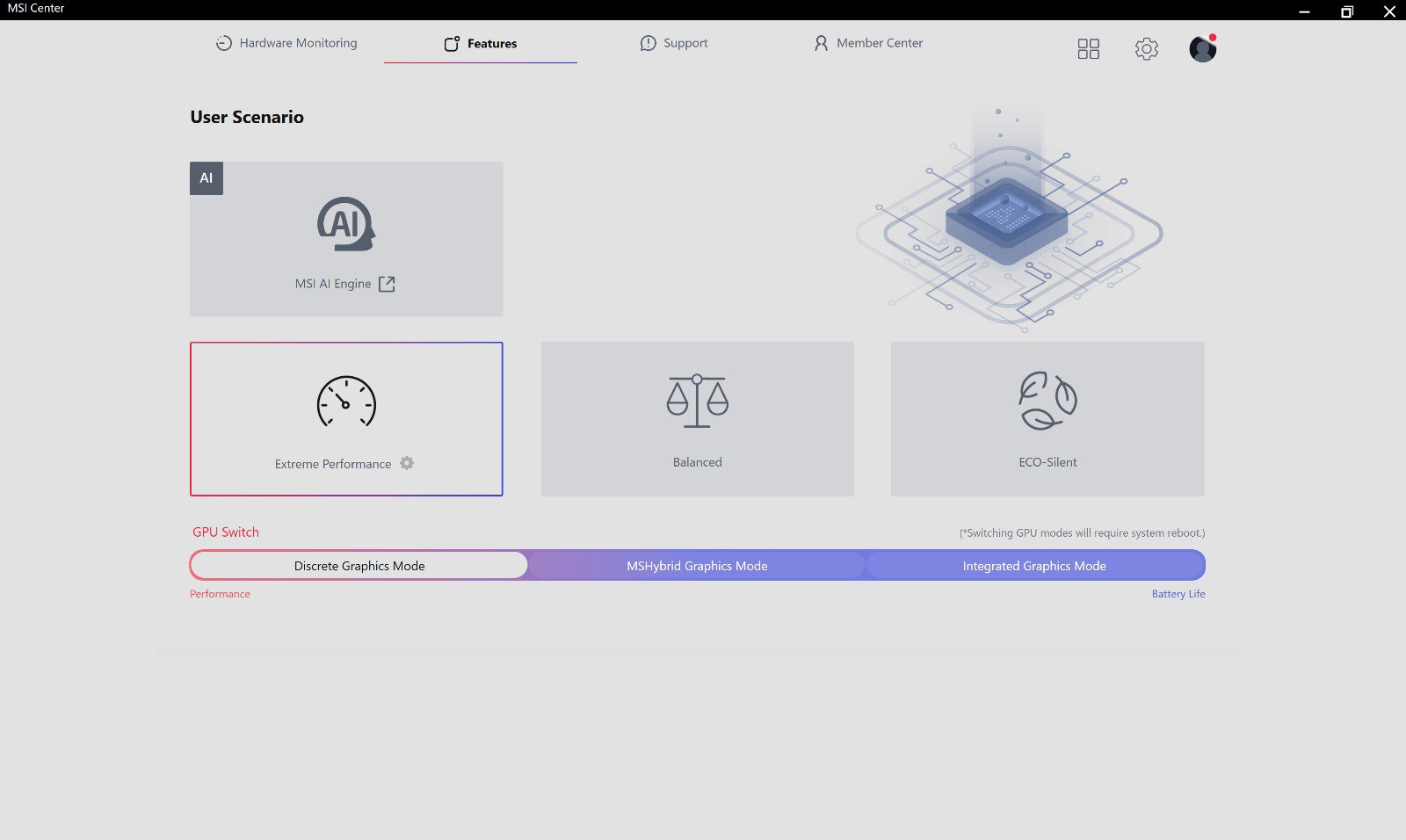Click the GPU reboot notice text
The height and width of the screenshot is (840, 1406).
[x=1082, y=533]
